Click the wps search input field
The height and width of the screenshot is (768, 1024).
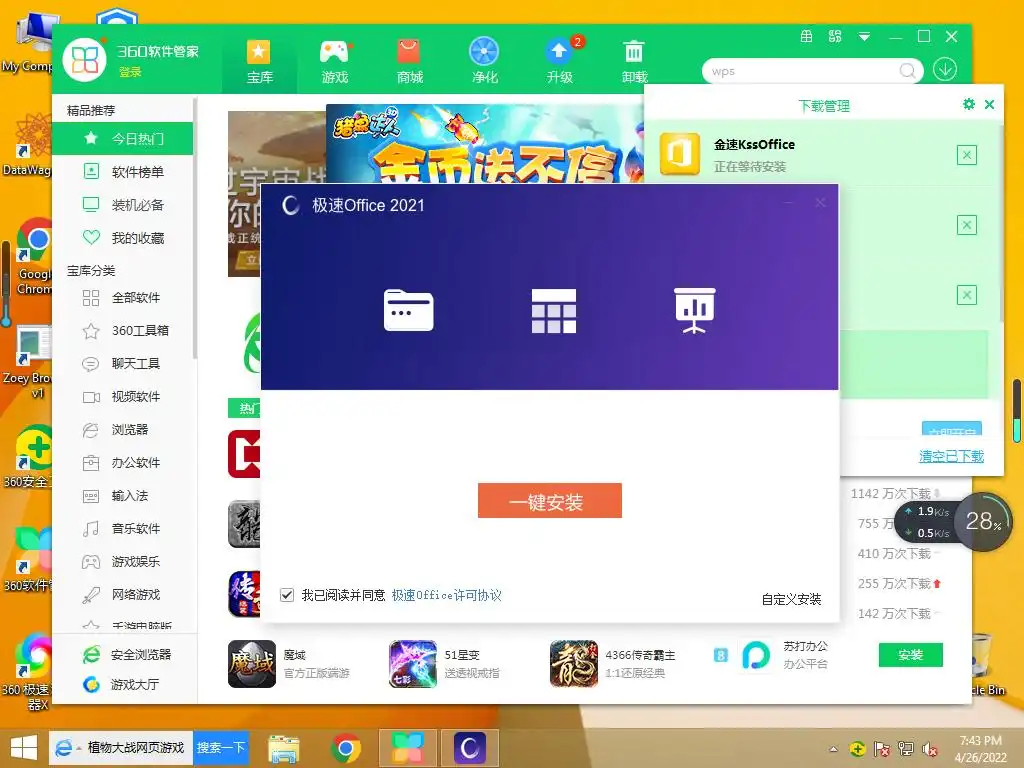[803, 71]
